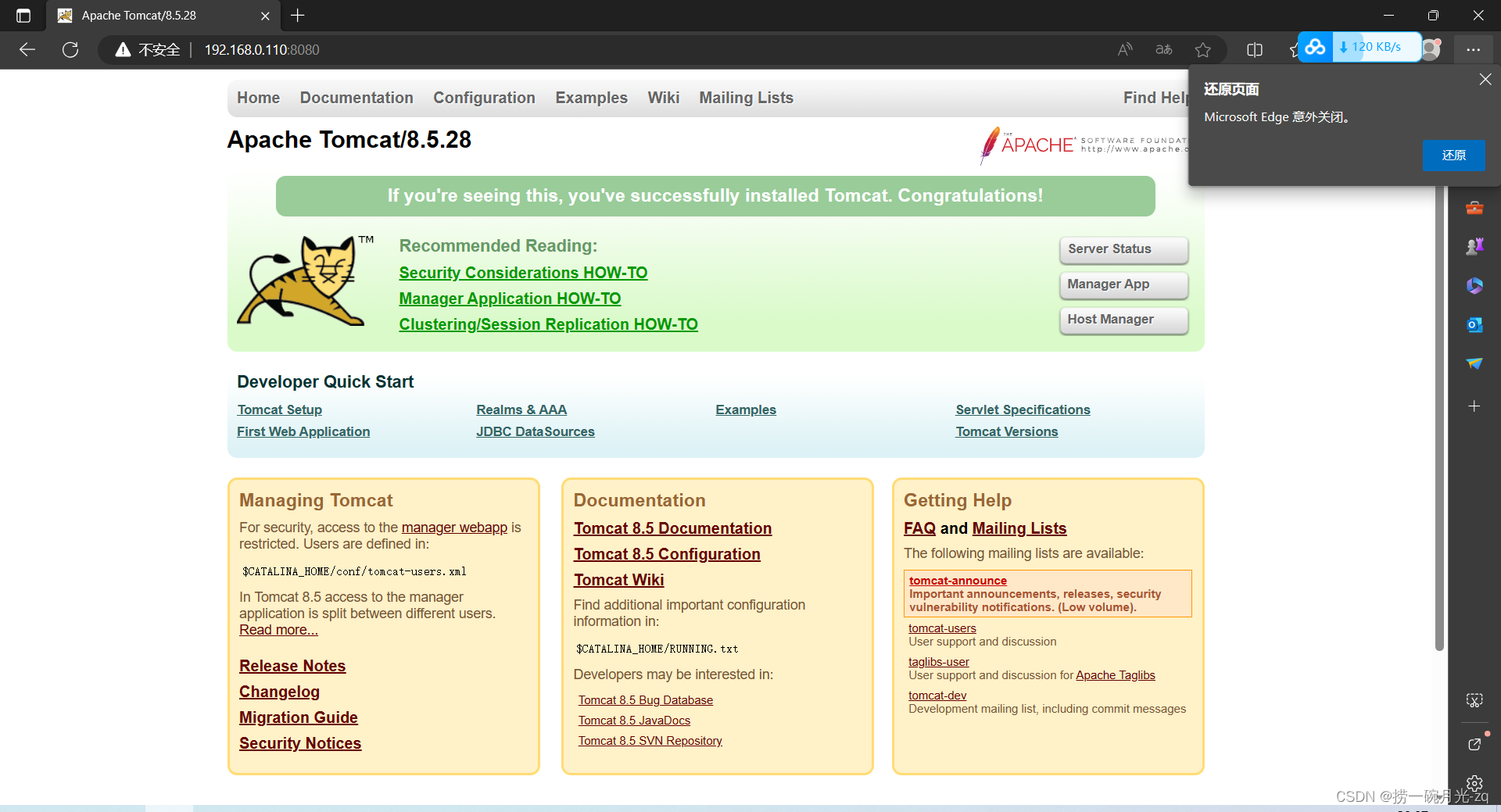Click the 120 KB/s download indicator
The height and width of the screenshot is (812, 1501).
(x=1376, y=47)
